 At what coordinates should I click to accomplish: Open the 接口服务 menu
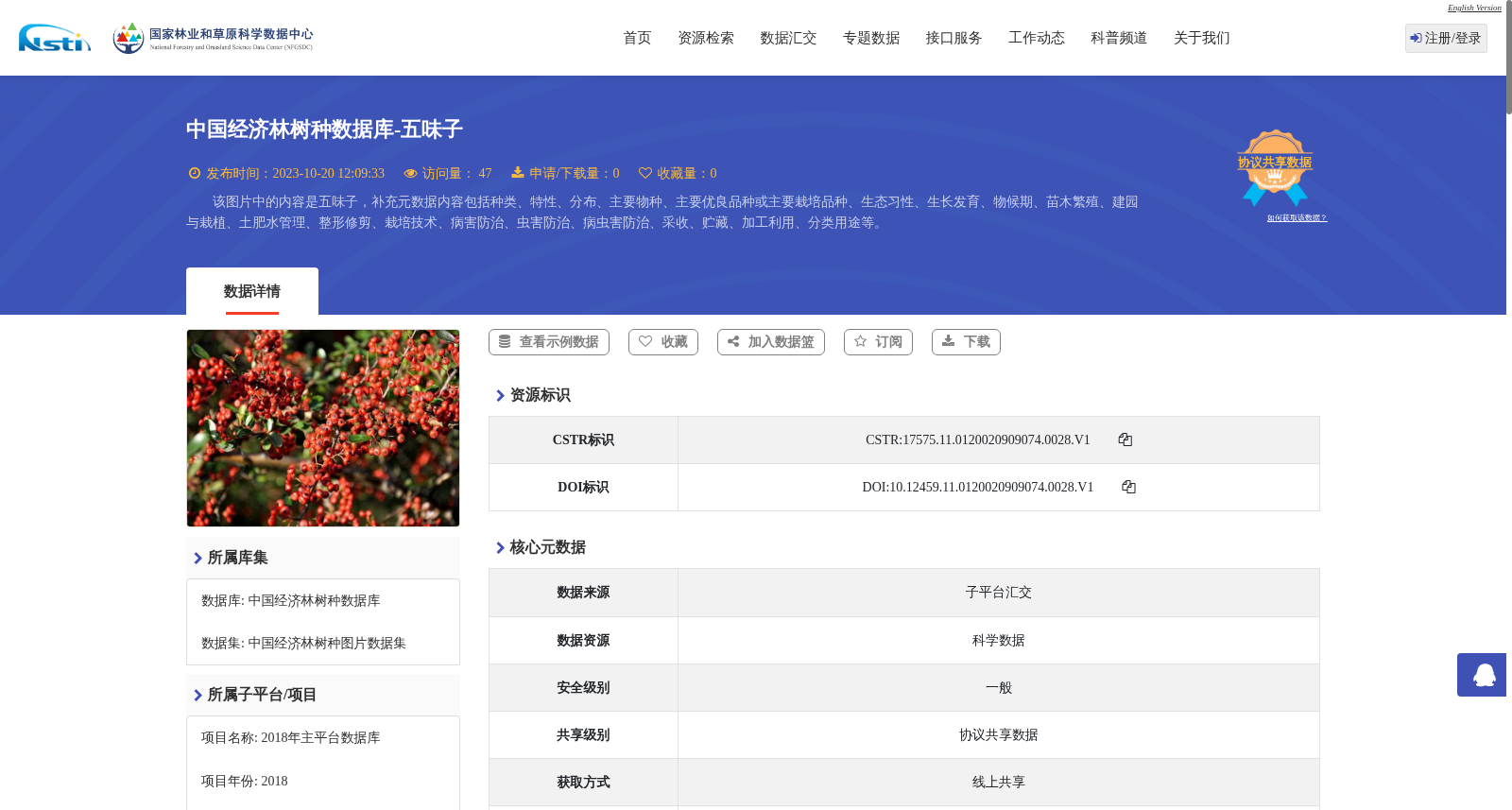[x=954, y=38]
